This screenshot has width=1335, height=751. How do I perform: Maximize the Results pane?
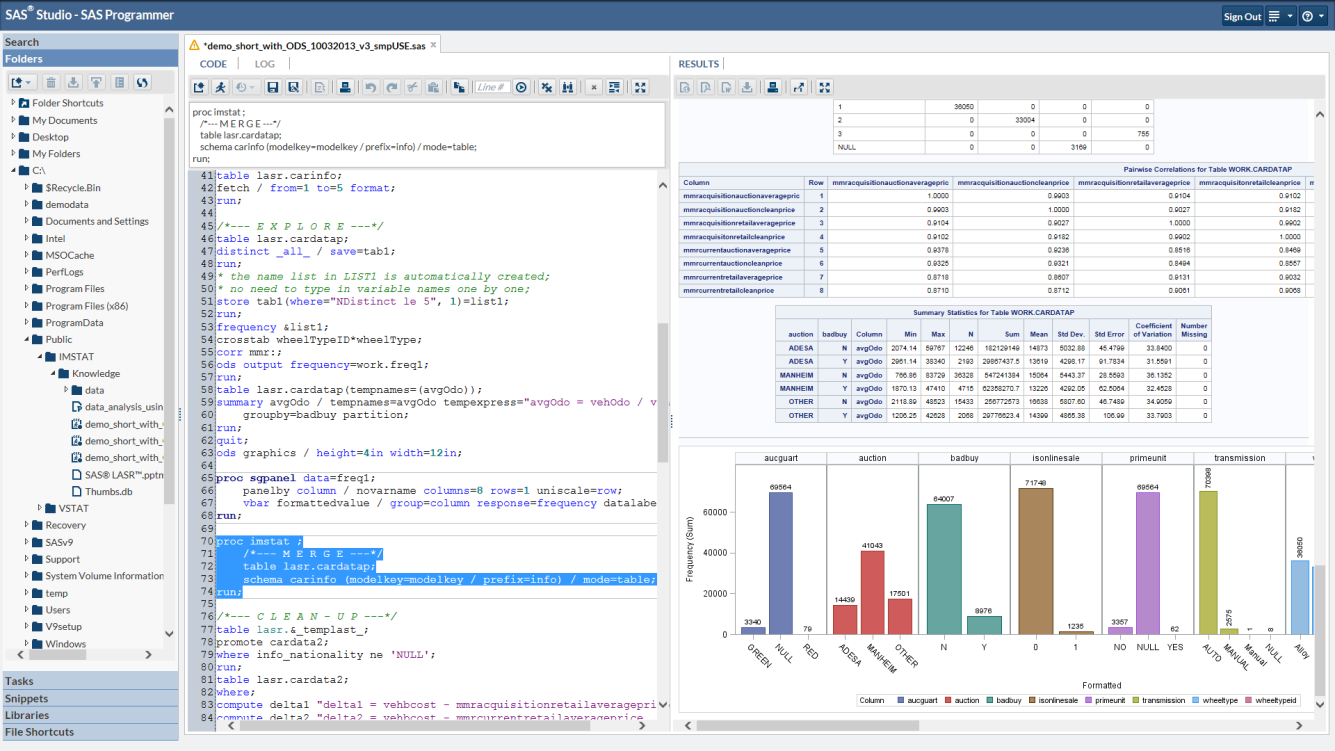824,87
